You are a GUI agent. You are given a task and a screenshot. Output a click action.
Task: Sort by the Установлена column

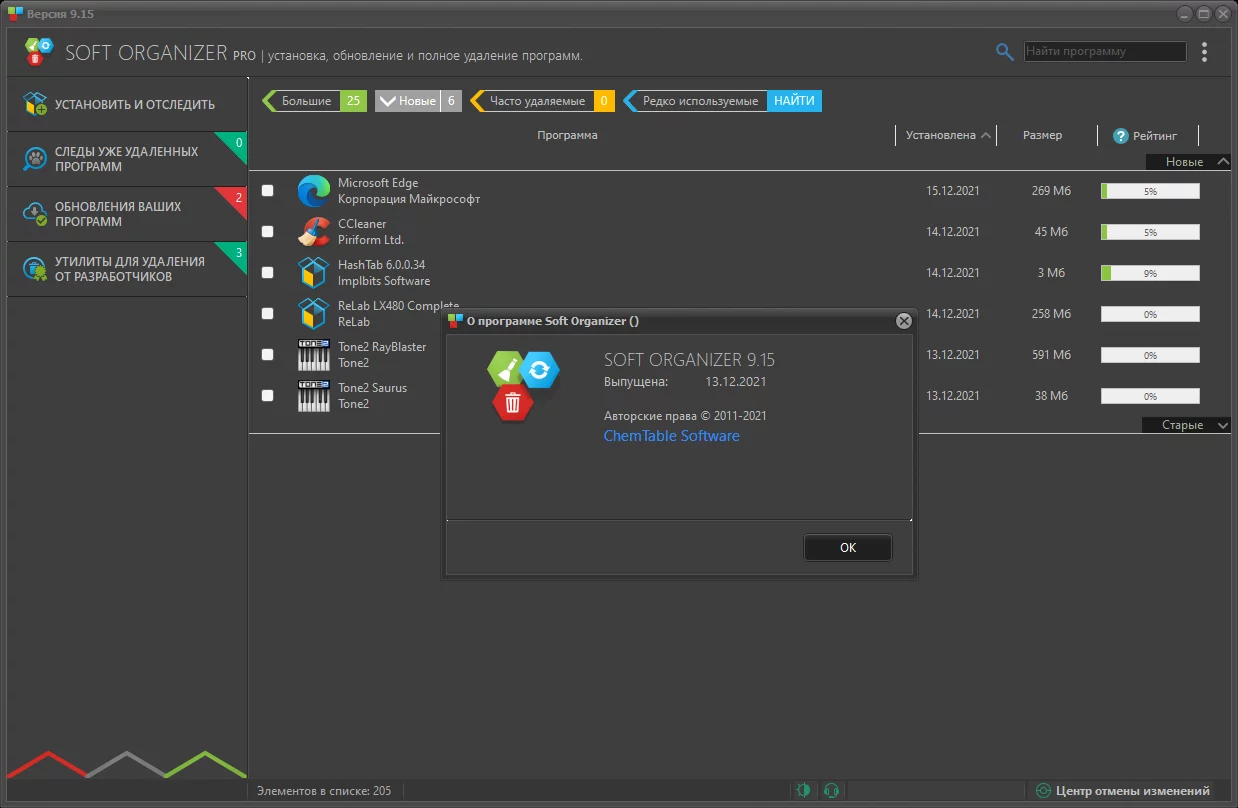click(948, 135)
